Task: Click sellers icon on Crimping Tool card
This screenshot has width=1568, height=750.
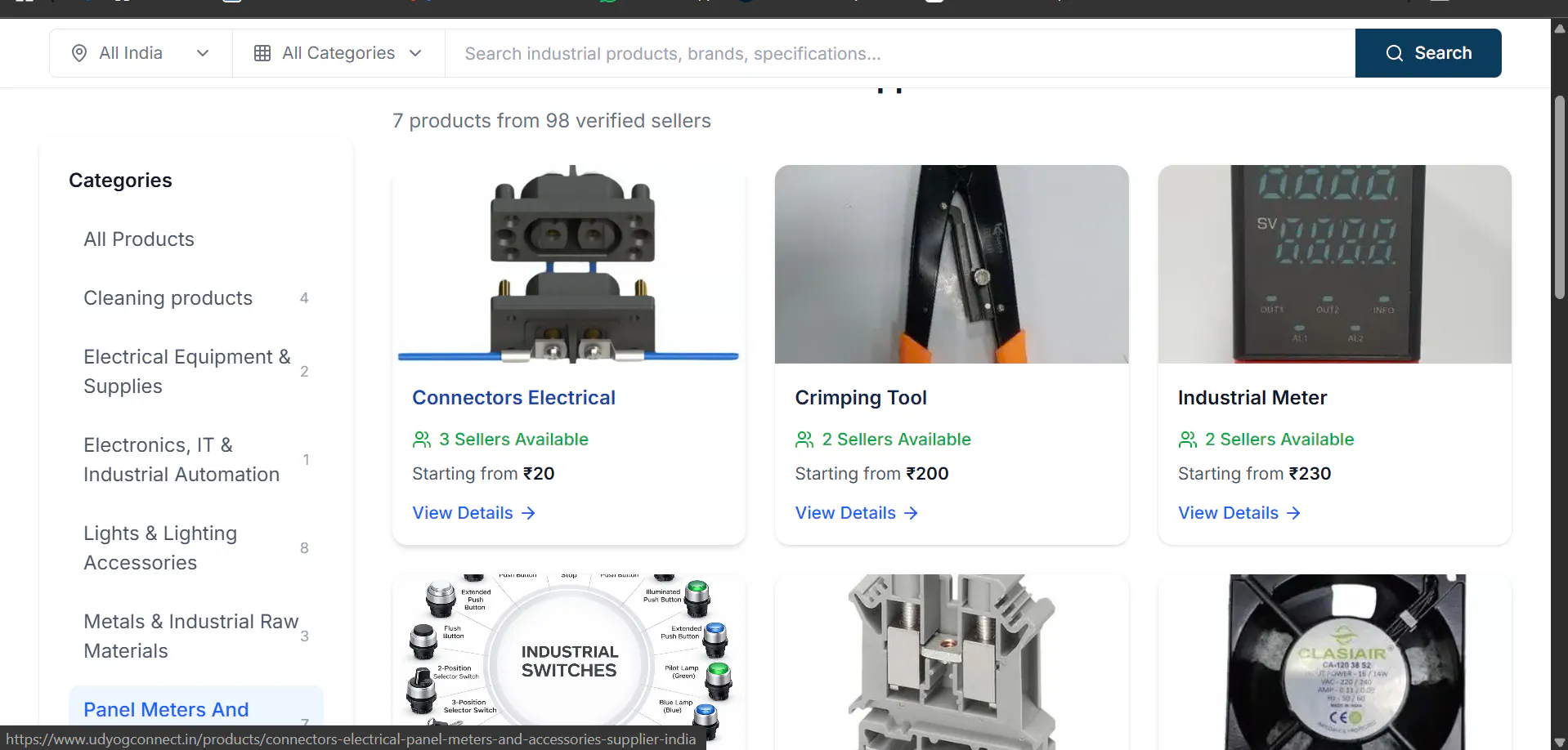Action: [804, 440]
